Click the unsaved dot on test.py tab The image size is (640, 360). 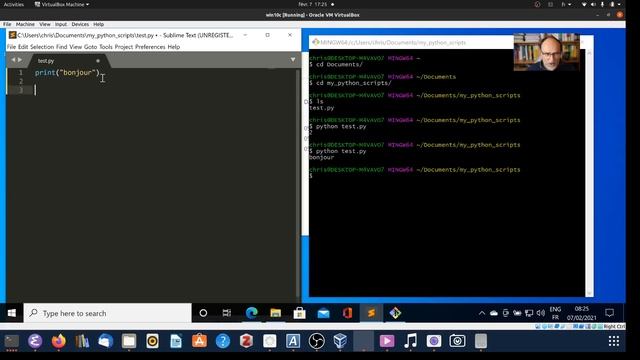point(98,61)
